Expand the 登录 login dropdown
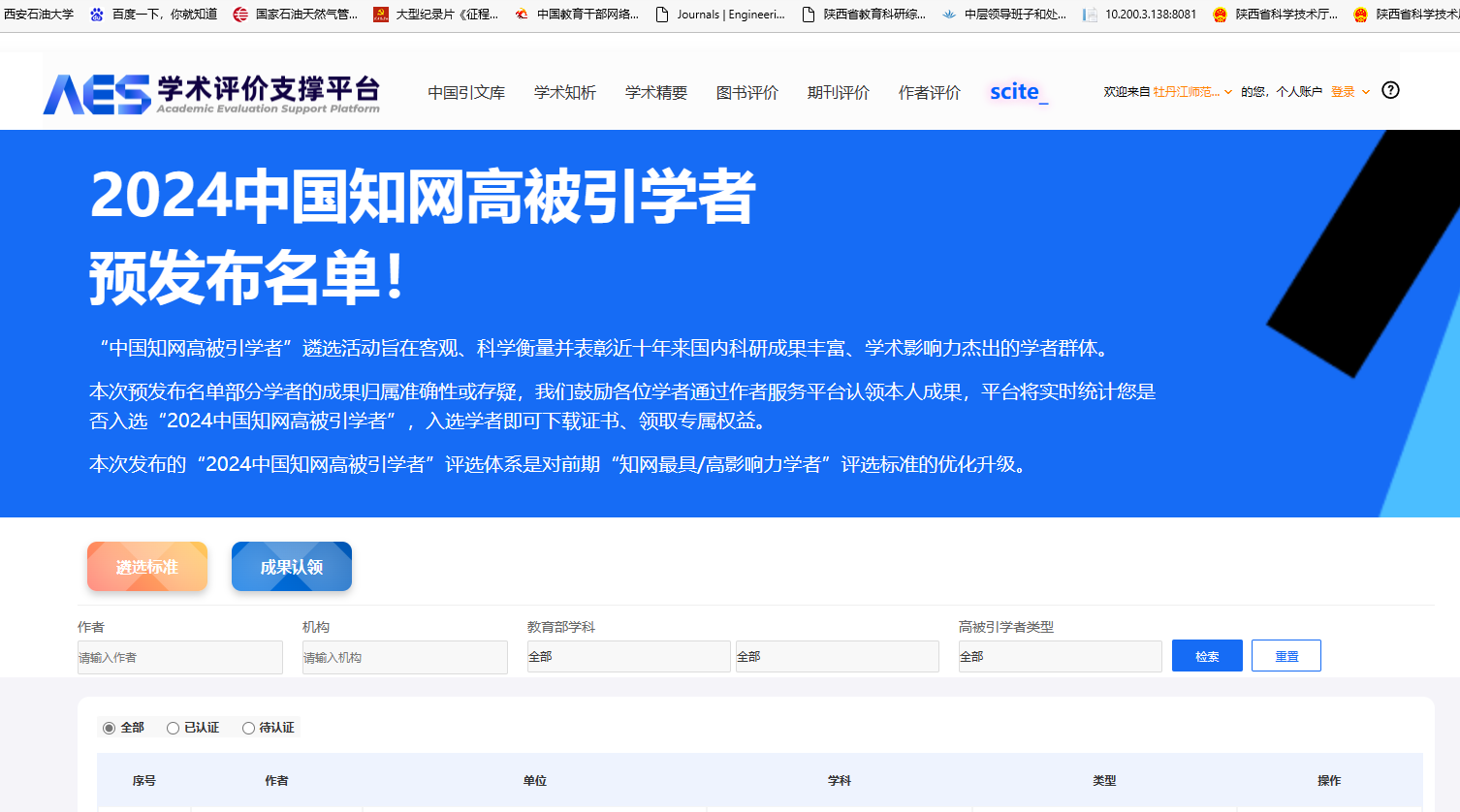This screenshot has height=812, width=1460. (1350, 92)
